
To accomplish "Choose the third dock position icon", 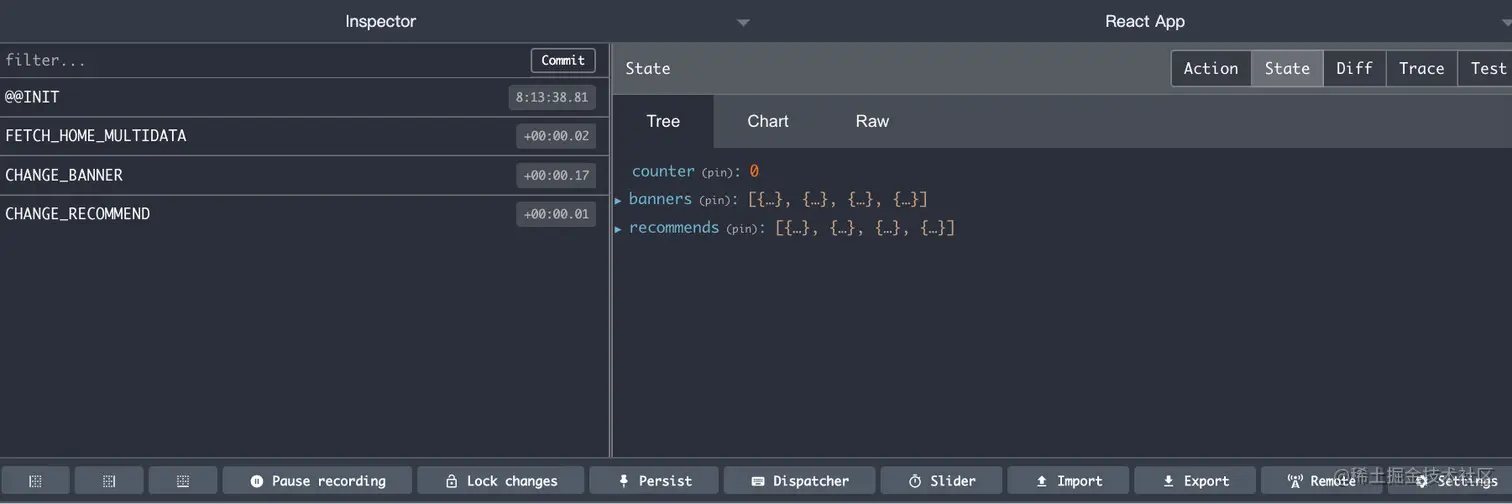I will 182,481.
